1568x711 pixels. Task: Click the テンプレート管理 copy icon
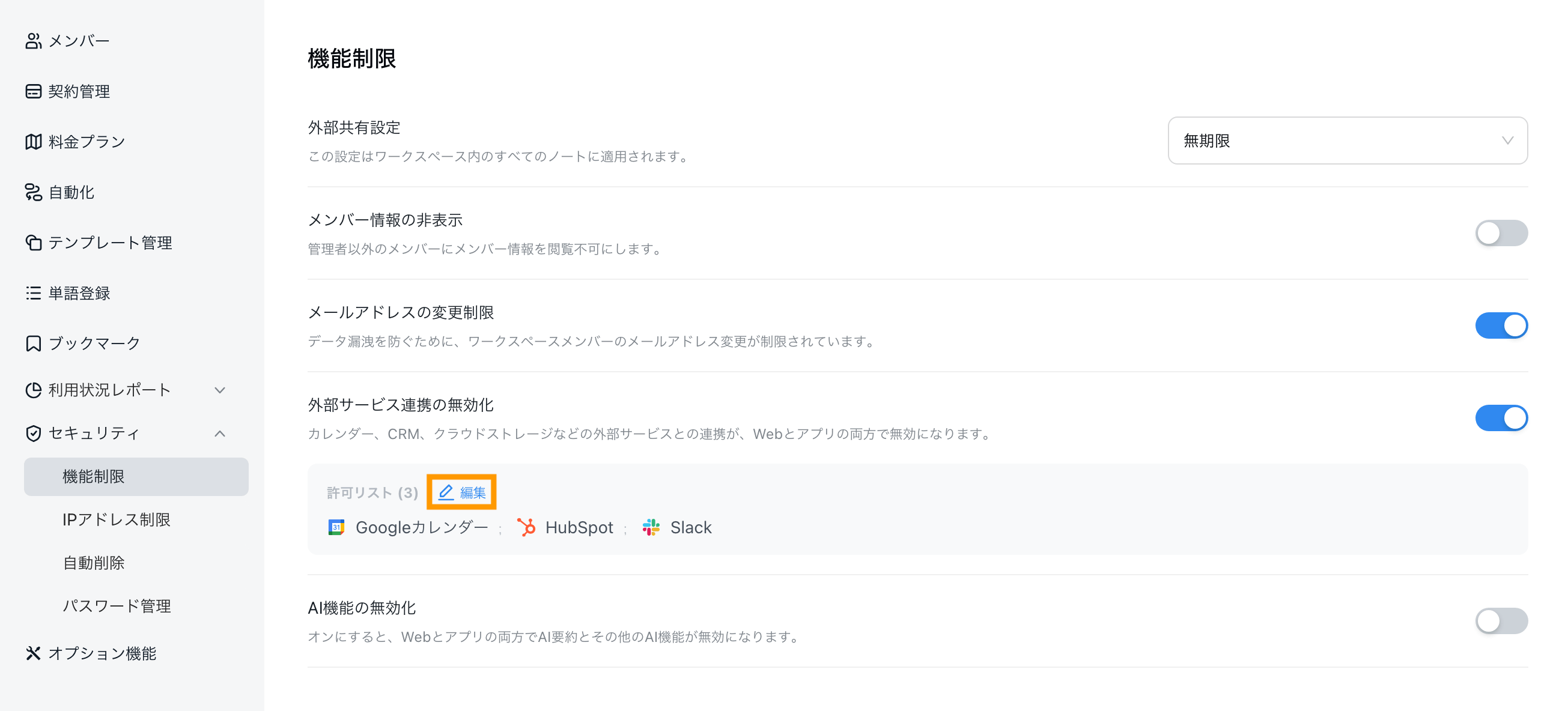34,243
